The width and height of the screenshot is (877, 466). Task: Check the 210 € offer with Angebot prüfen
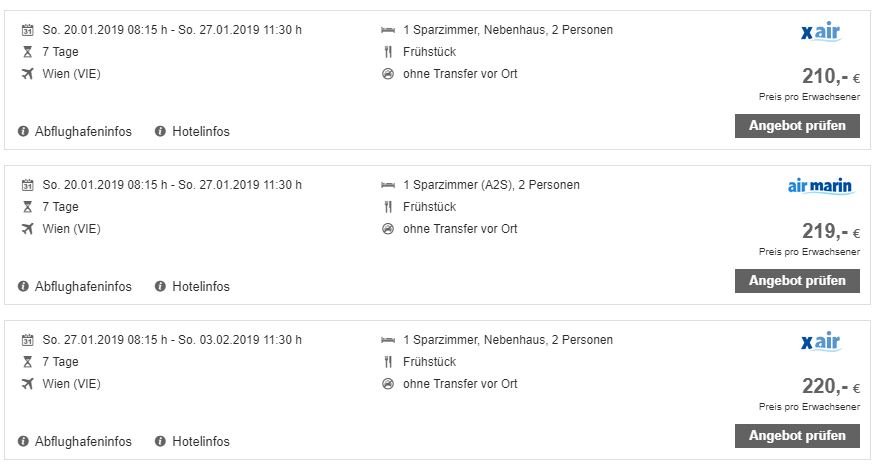pos(797,126)
